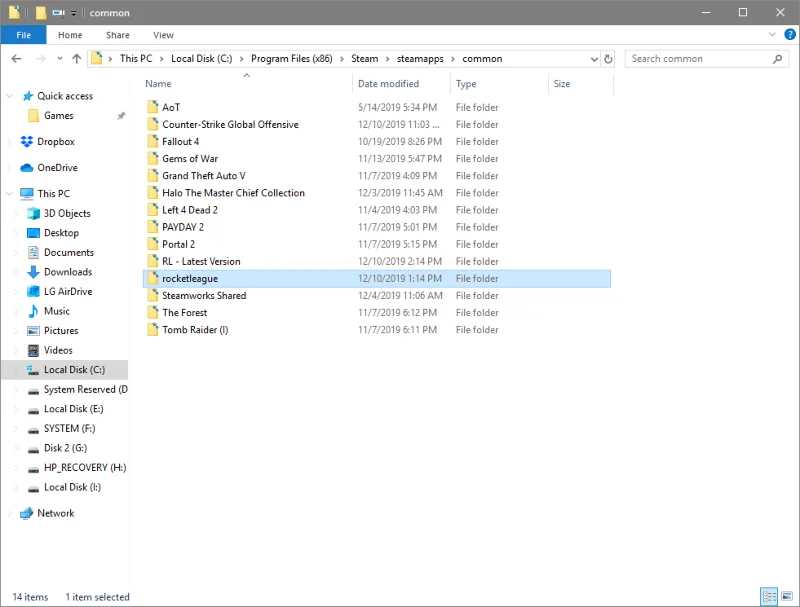
Task: Open SYSTEM (F:) drive in sidebar
Action: (69, 428)
